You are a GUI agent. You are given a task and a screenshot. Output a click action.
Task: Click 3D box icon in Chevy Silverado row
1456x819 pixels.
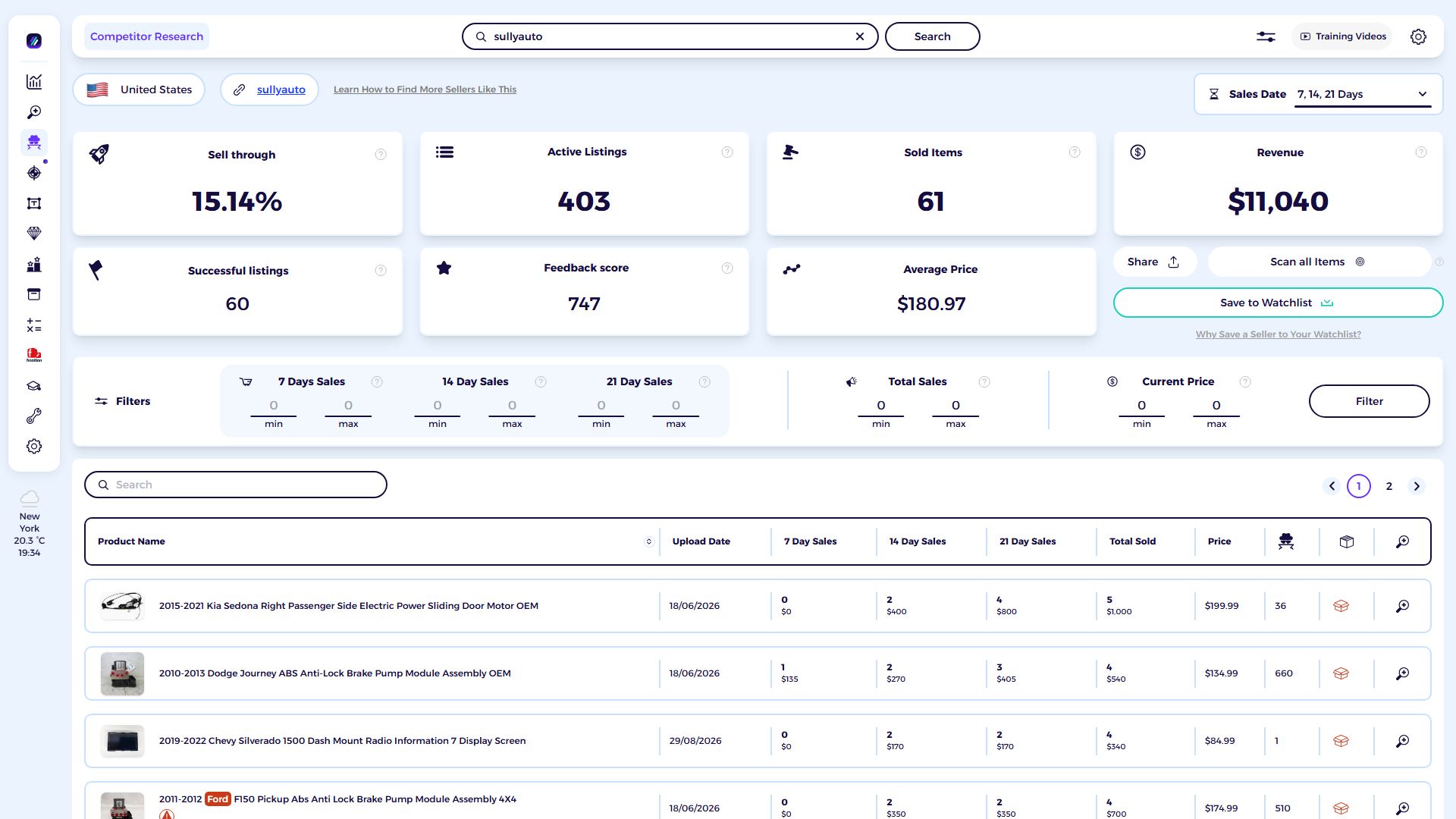tap(1341, 741)
